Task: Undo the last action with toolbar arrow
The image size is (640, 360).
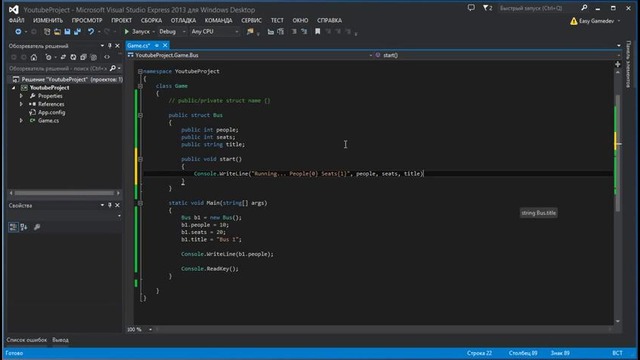Action: [x=91, y=31]
